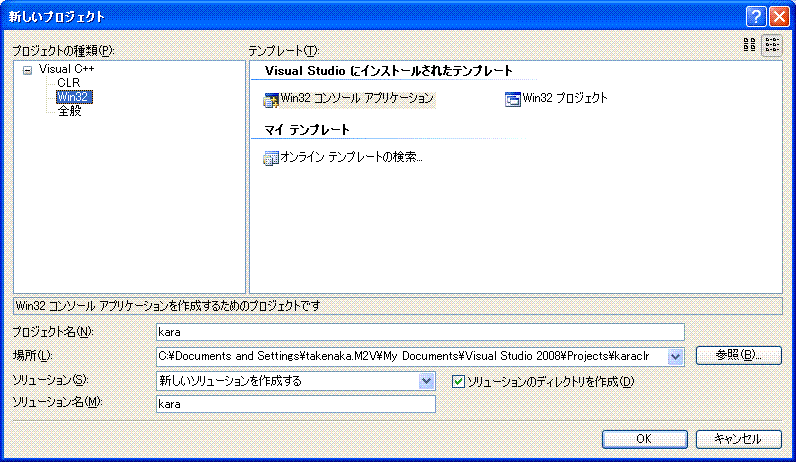Click 'オンライン テンプレートの検索...' label
Screen dimensions: 796x462
pos(351,157)
